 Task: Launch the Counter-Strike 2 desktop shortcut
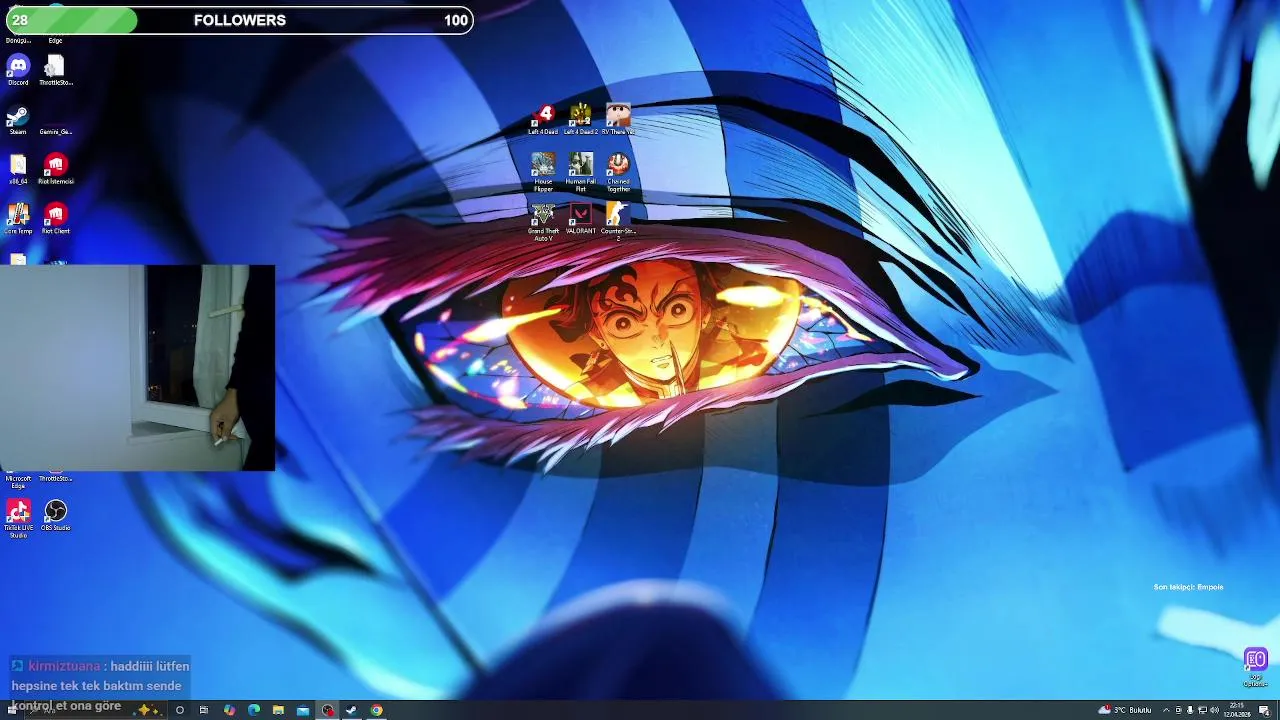(x=618, y=222)
